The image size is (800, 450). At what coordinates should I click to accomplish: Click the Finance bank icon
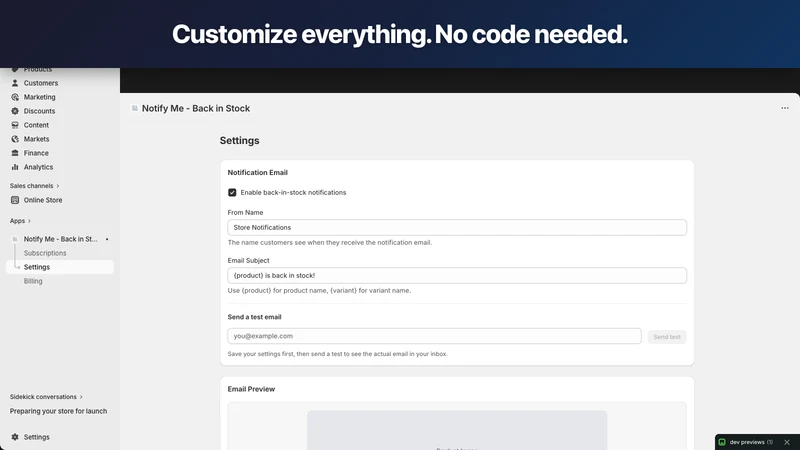pyautogui.click(x=15, y=153)
